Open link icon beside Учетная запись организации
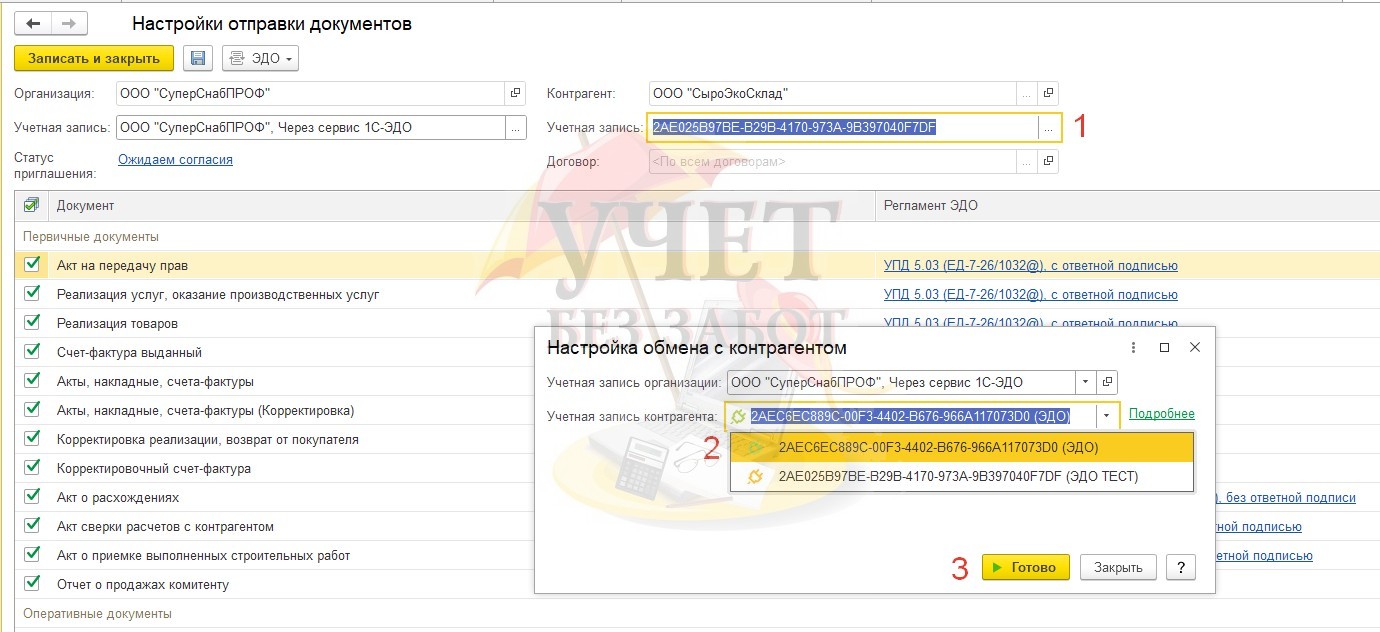Viewport: 1380px width, 632px height. click(x=1107, y=382)
